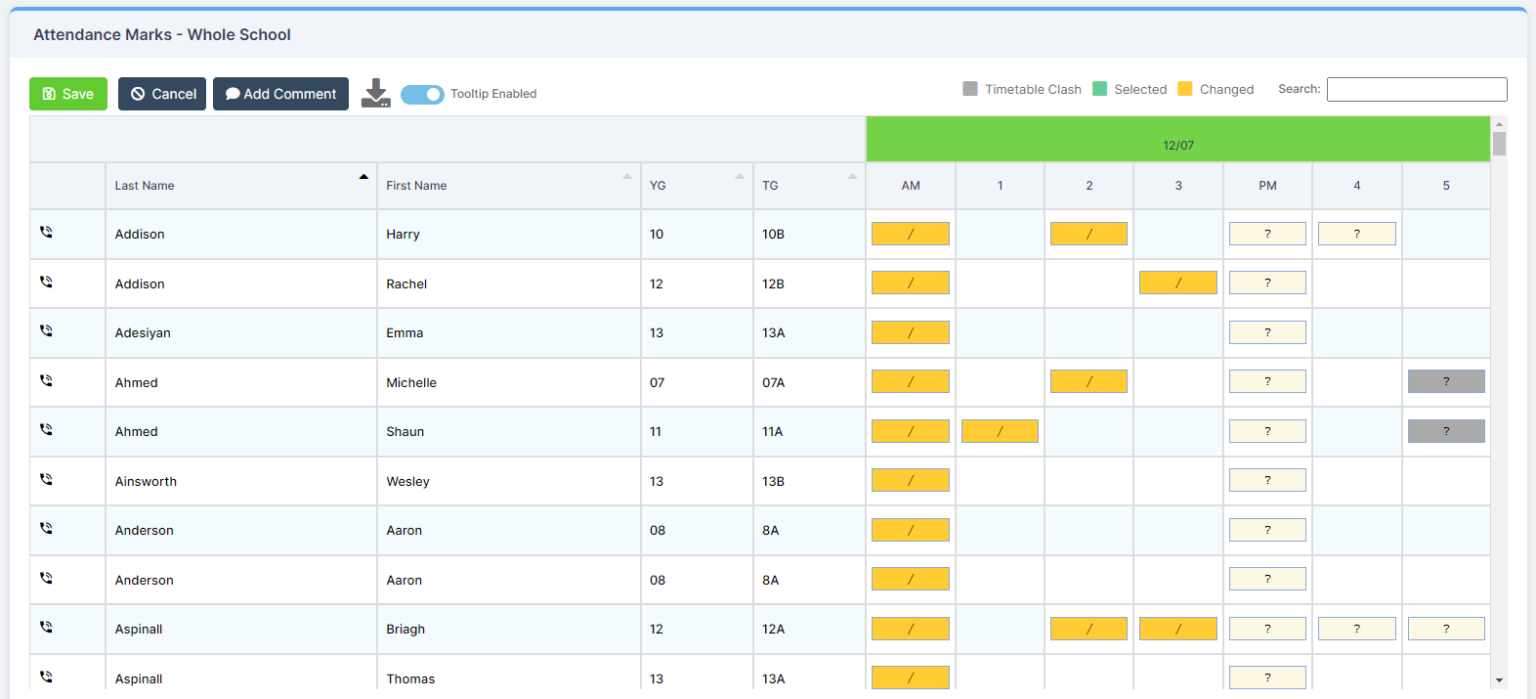Image resolution: width=1536 pixels, height=699 pixels.
Task: Sort the table by First Name
Action: [628, 177]
